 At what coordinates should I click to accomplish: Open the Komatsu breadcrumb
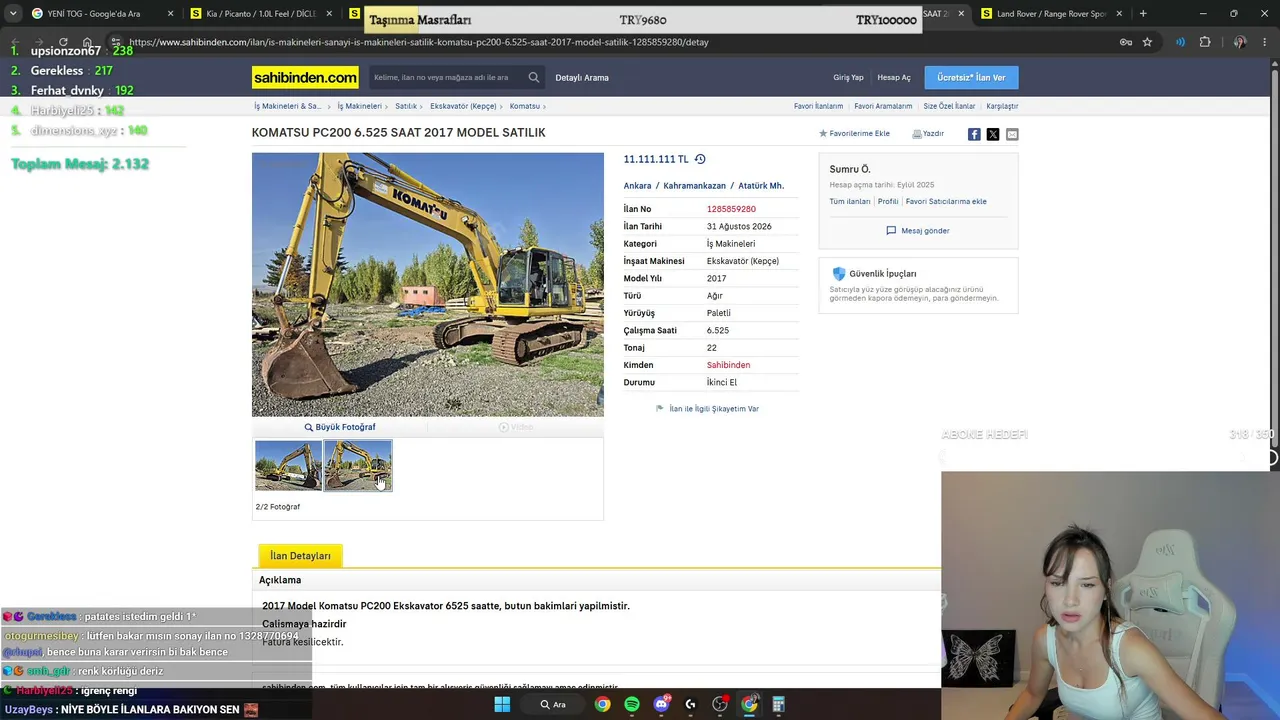(x=525, y=106)
